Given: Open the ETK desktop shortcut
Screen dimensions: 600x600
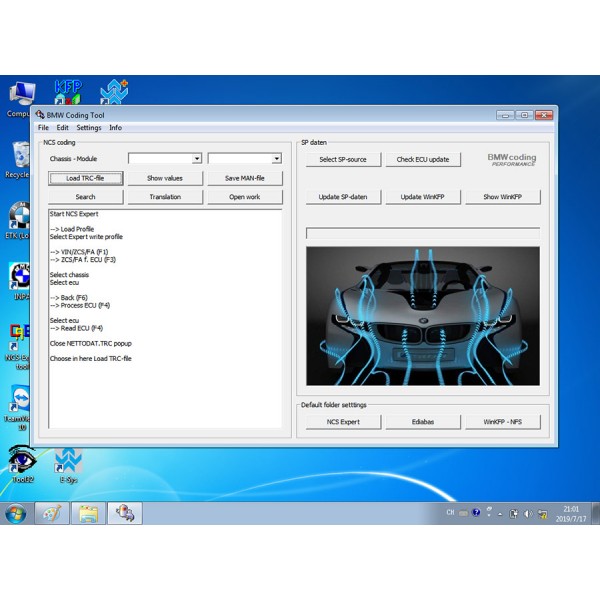Looking at the screenshot, I should click(x=18, y=221).
